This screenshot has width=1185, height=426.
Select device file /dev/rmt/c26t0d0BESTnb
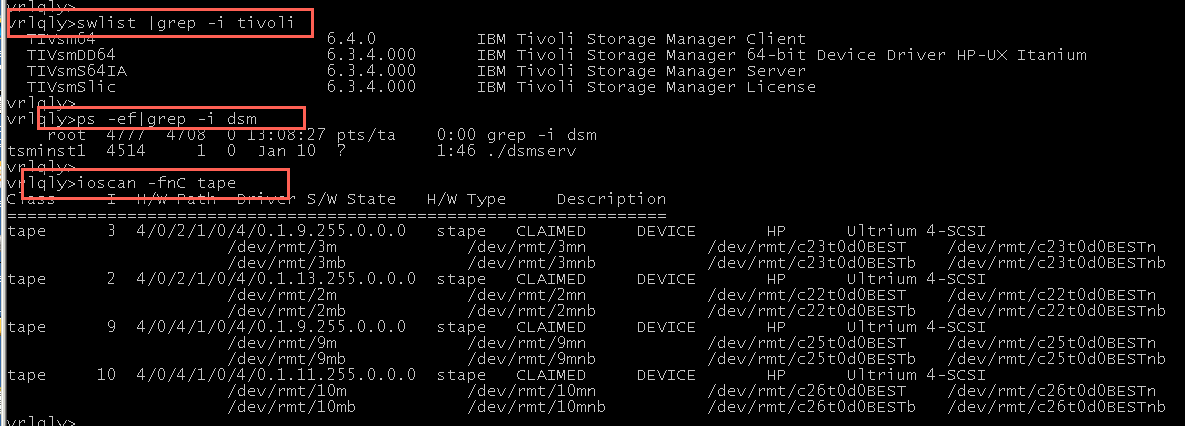click(1056, 407)
